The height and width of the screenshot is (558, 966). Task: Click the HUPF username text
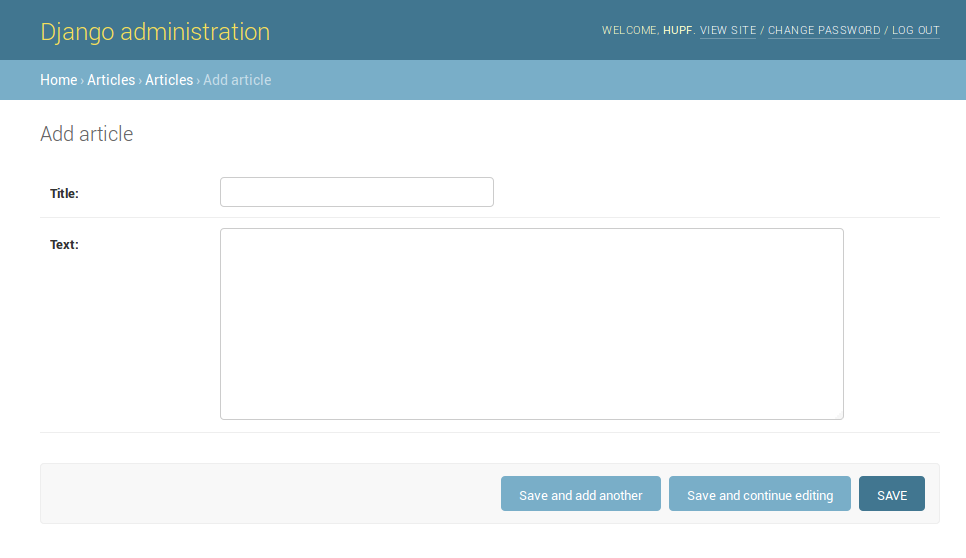[x=678, y=30]
